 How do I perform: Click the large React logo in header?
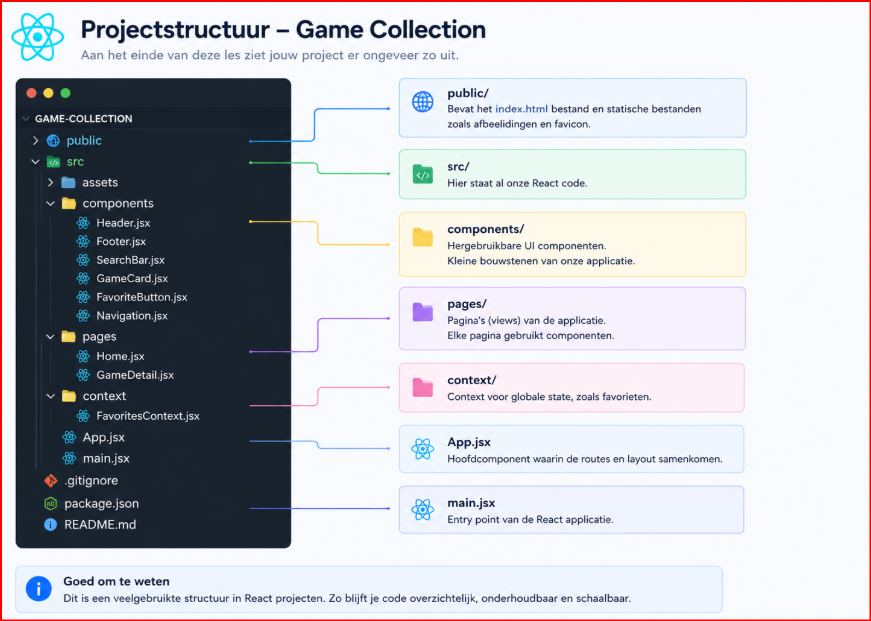pos(38,37)
